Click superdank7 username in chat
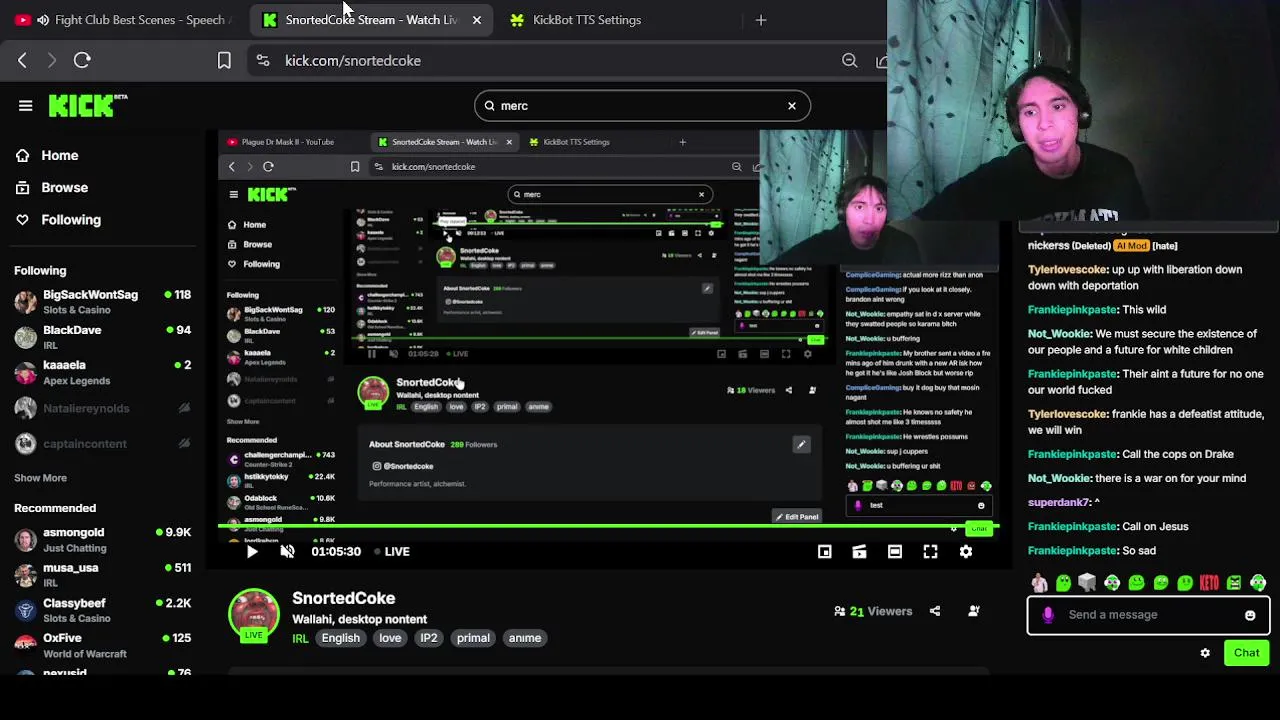1280x720 pixels. click(x=1058, y=502)
